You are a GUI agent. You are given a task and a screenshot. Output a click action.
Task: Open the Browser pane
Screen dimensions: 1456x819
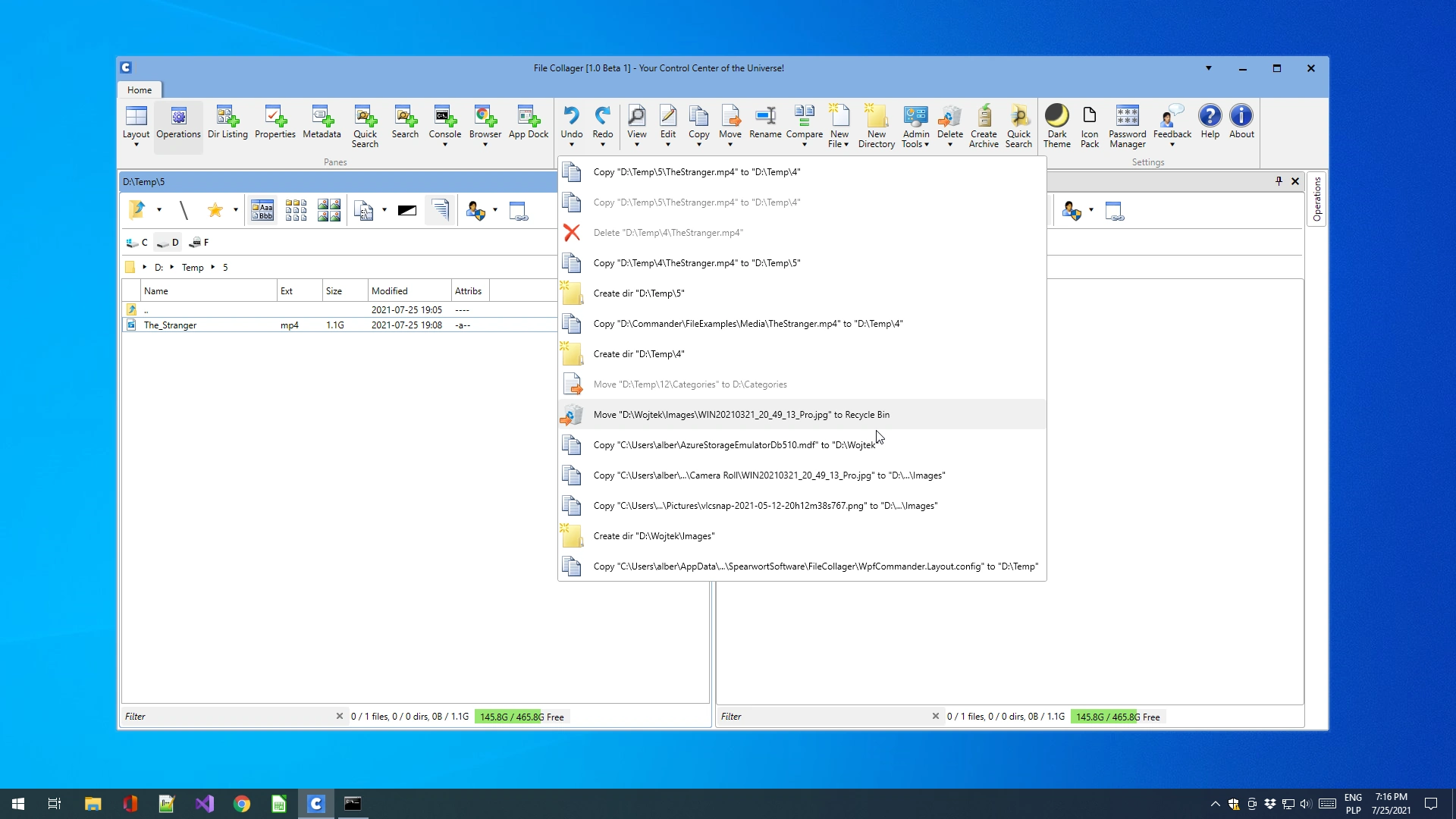tap(485, 125)
